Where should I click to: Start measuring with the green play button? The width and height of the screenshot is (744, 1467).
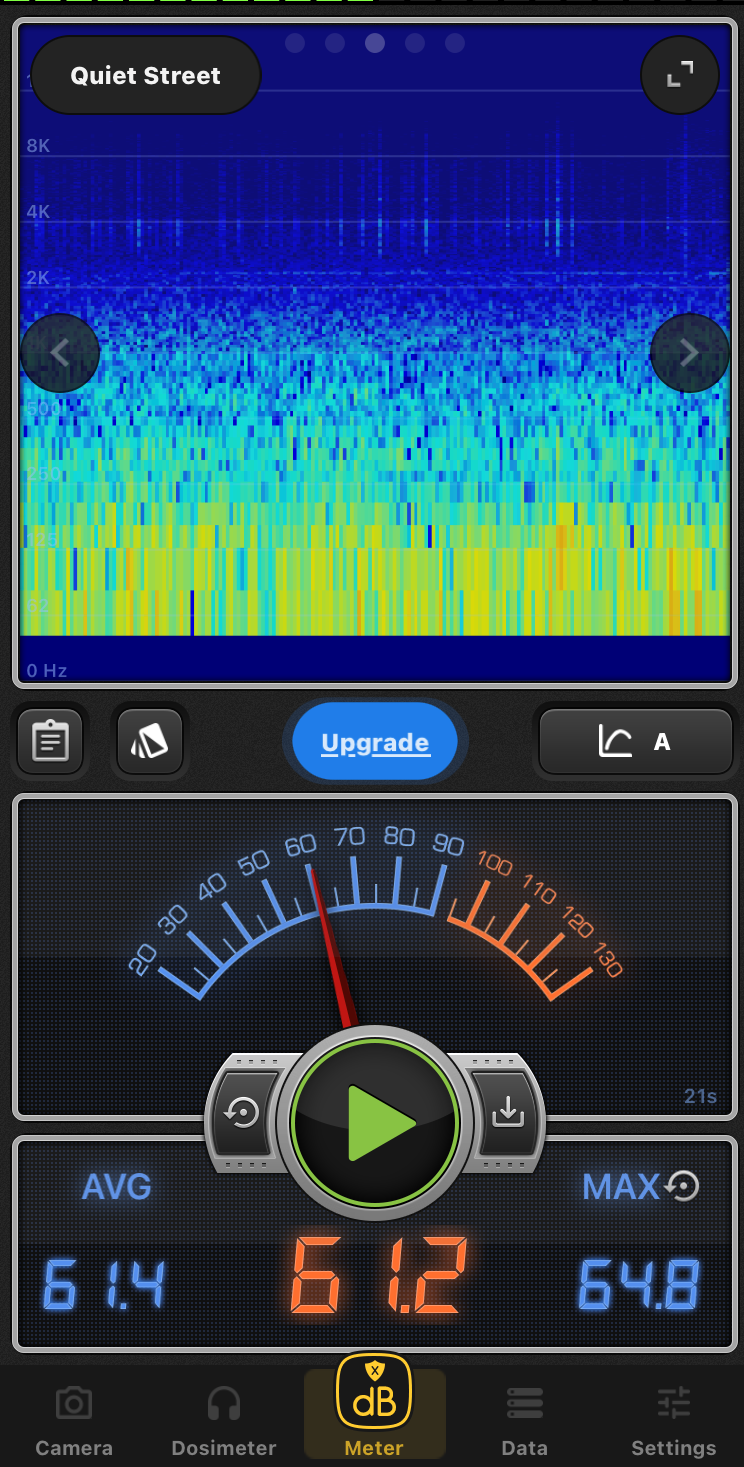point(375,1122)
